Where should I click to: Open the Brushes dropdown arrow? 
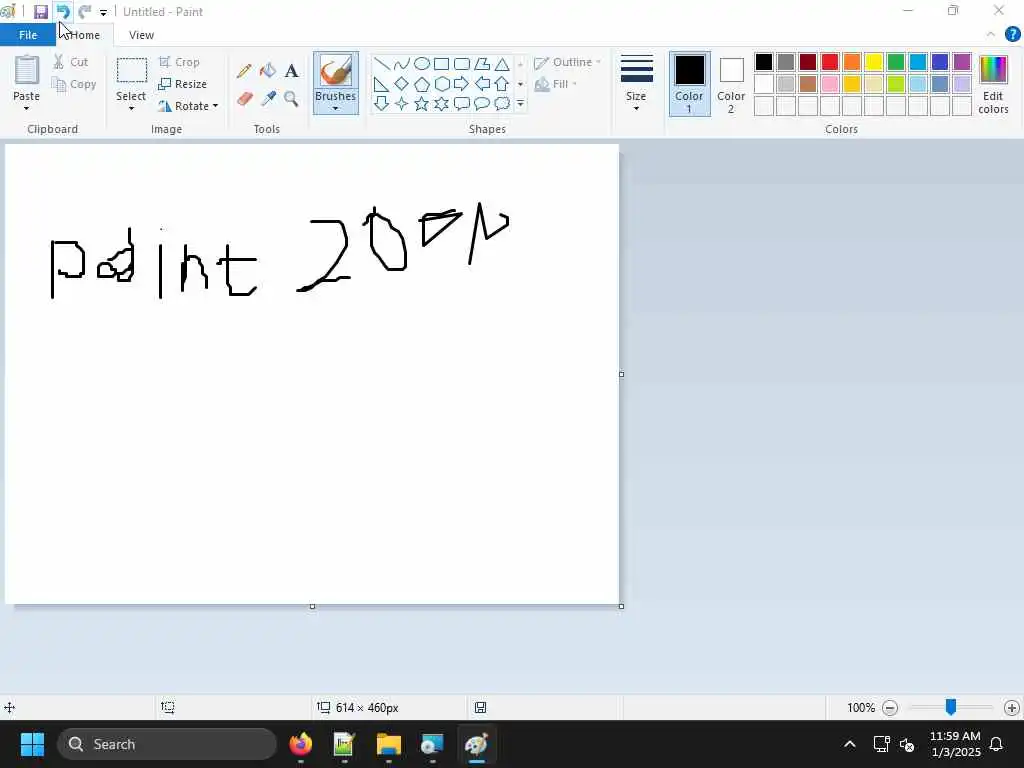coord(336,108)
